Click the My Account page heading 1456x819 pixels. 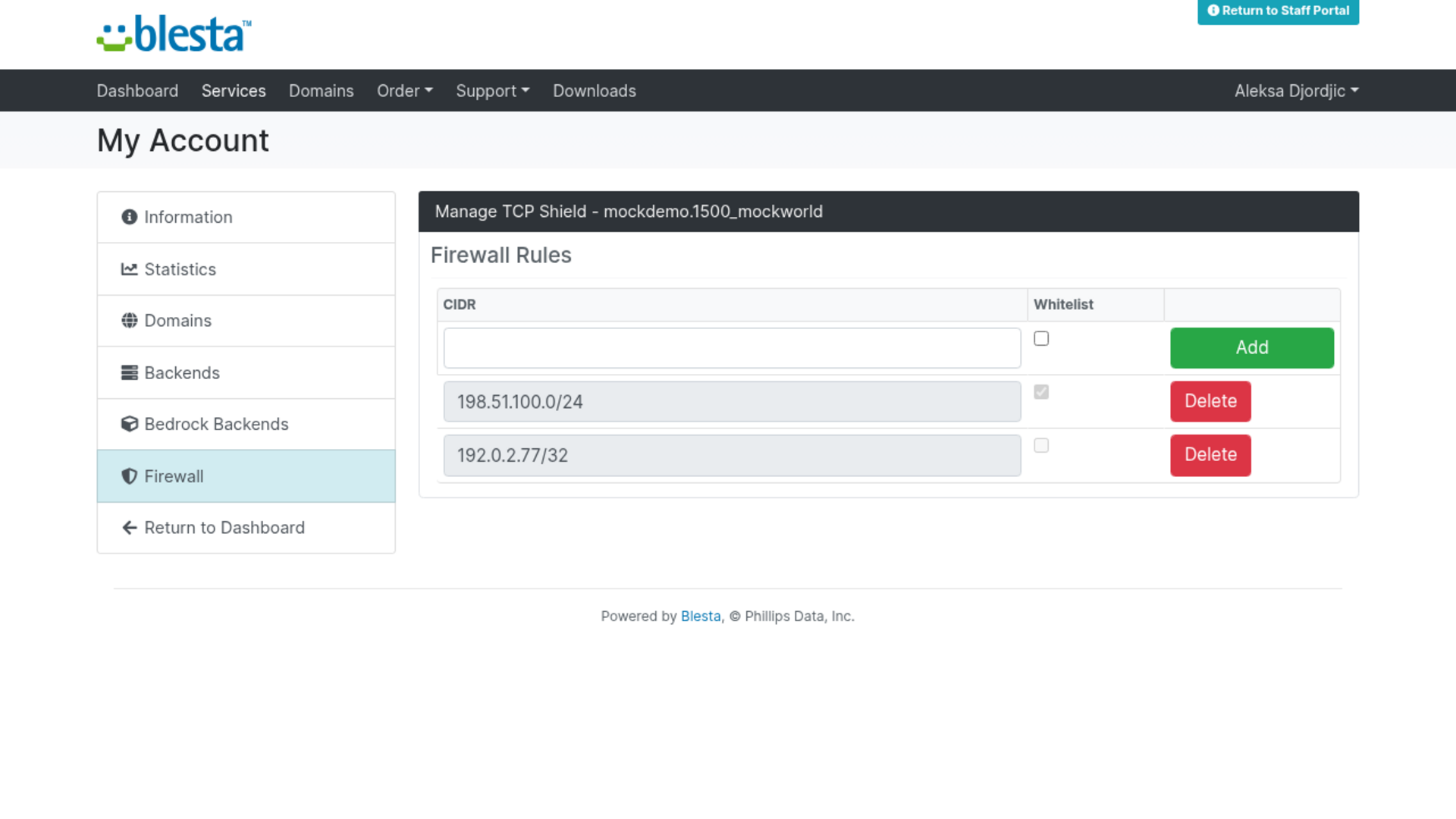183,141
